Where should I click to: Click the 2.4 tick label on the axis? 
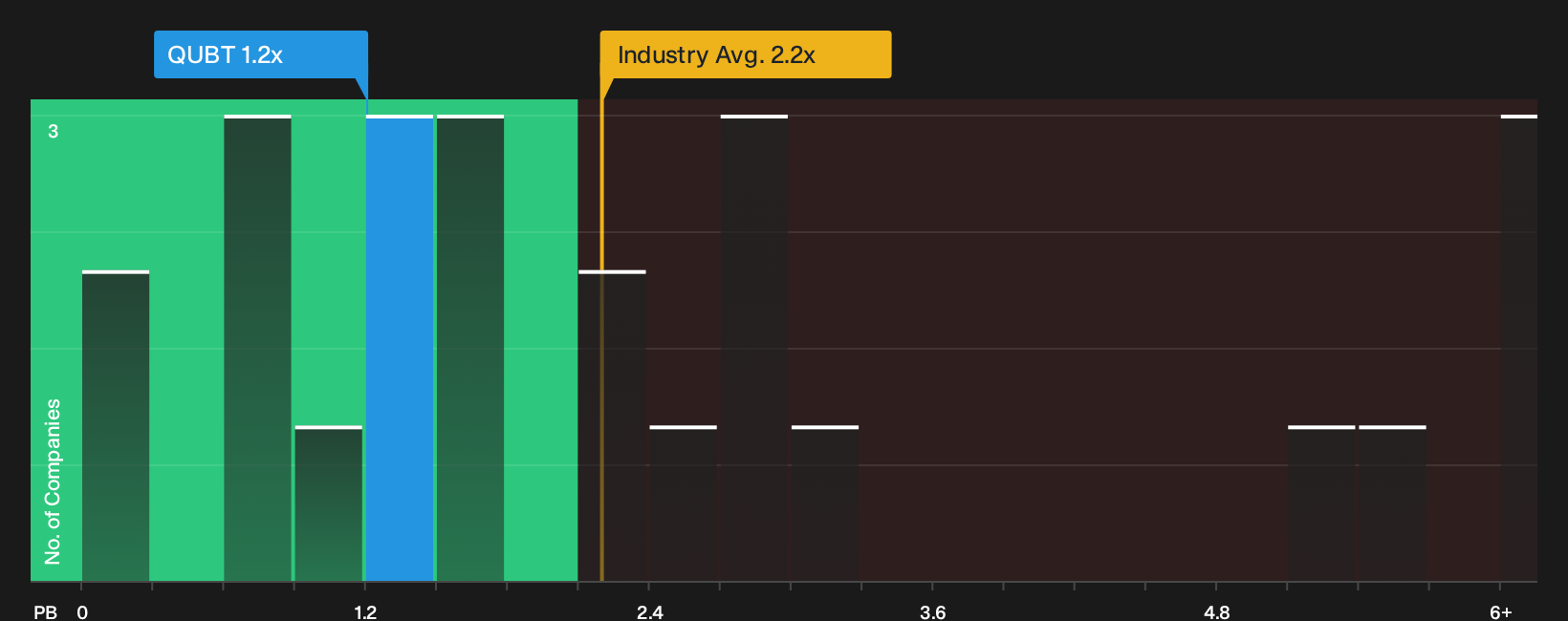point(649,611)
